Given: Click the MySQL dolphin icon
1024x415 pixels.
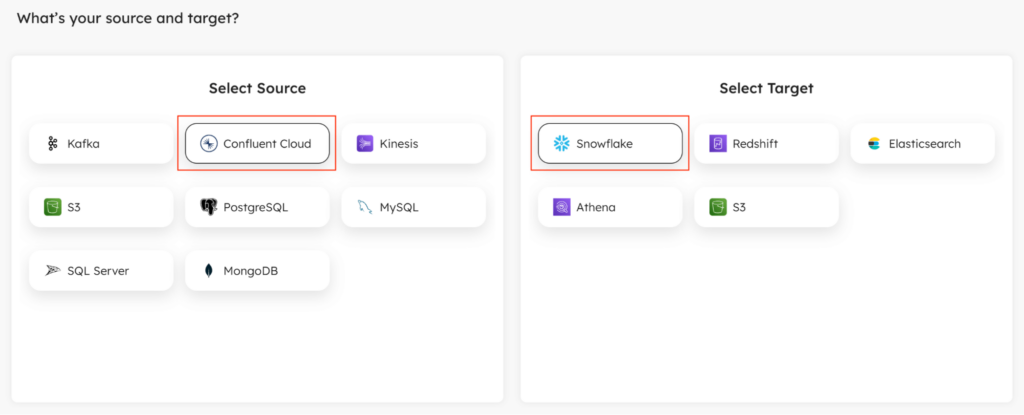Looking at the screenshot, I should (x=365, y=207).
